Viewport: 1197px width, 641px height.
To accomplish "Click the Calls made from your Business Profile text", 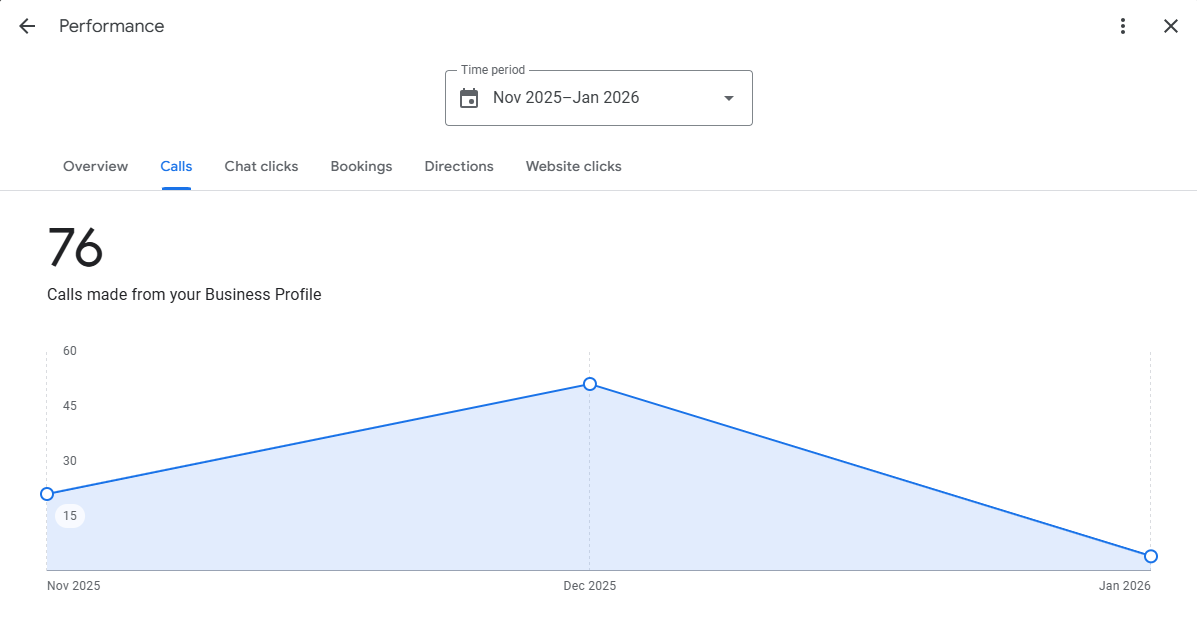I will point(184,295).
